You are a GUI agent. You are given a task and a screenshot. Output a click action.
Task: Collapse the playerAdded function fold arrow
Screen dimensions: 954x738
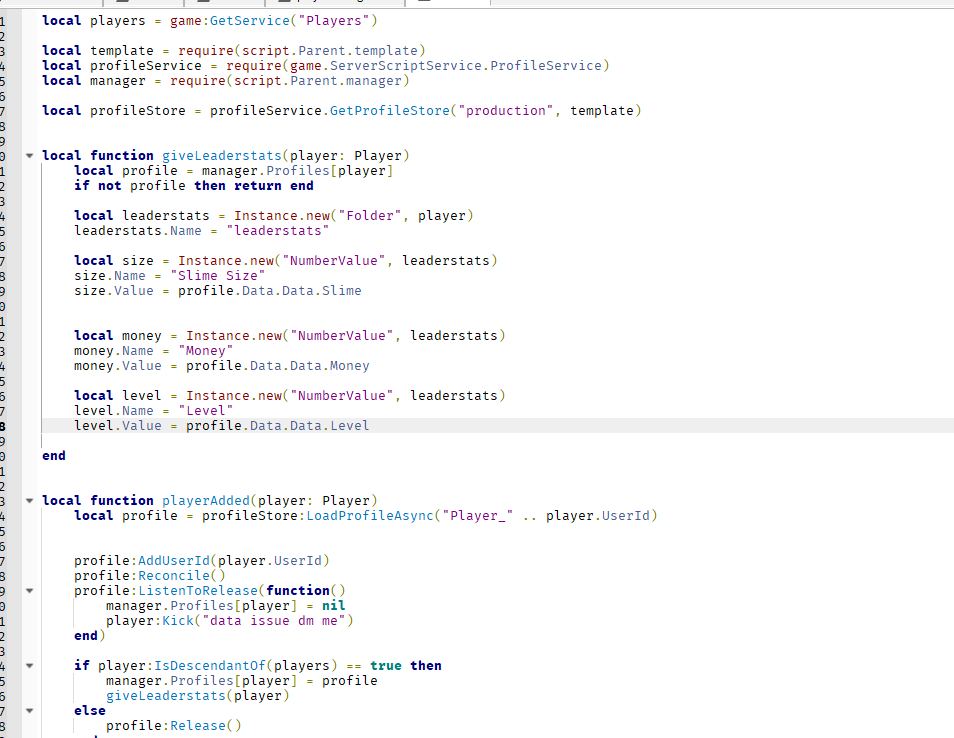[30, 500]
